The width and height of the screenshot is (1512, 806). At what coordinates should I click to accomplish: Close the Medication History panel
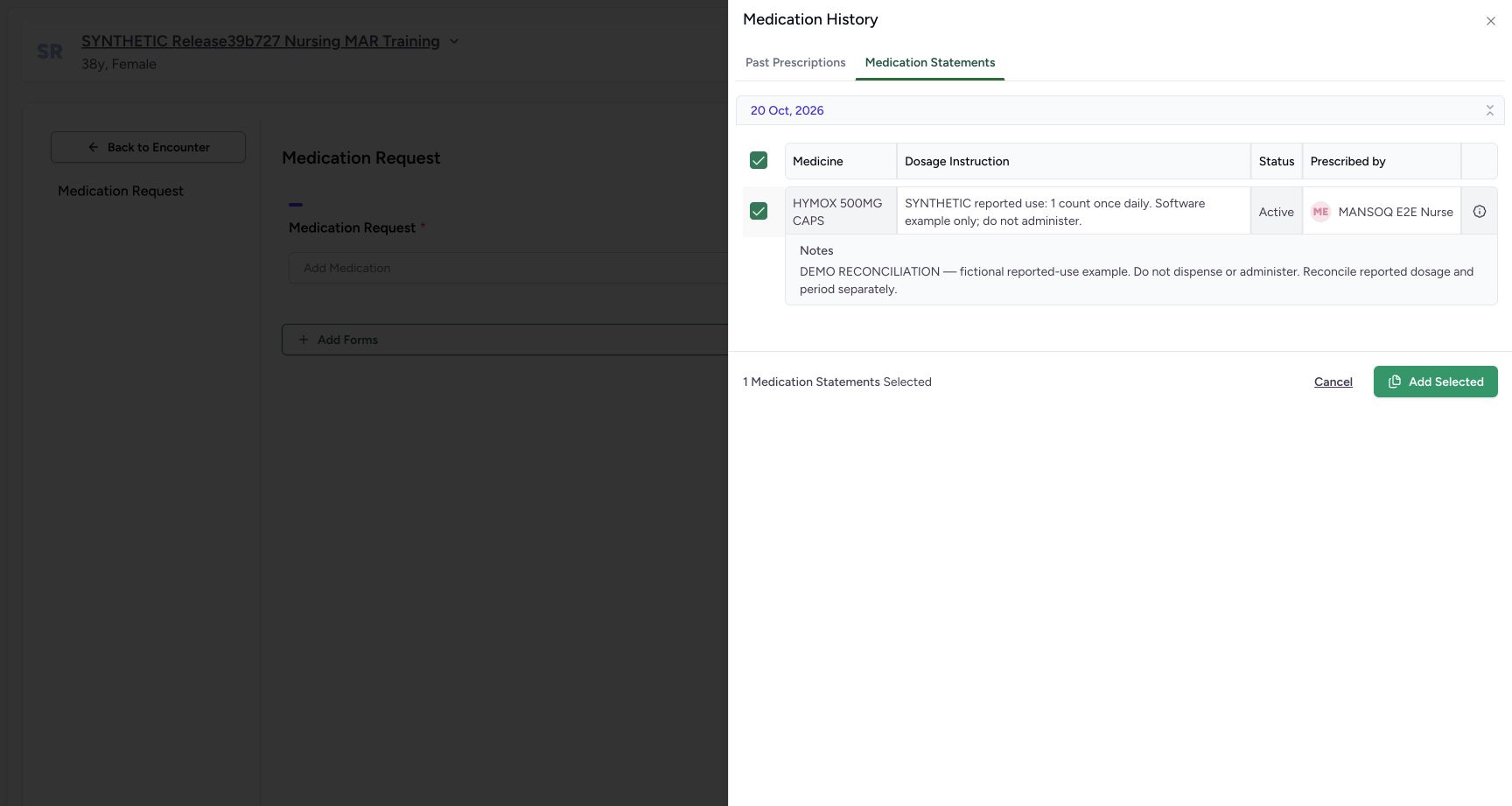pos(1490,21)
